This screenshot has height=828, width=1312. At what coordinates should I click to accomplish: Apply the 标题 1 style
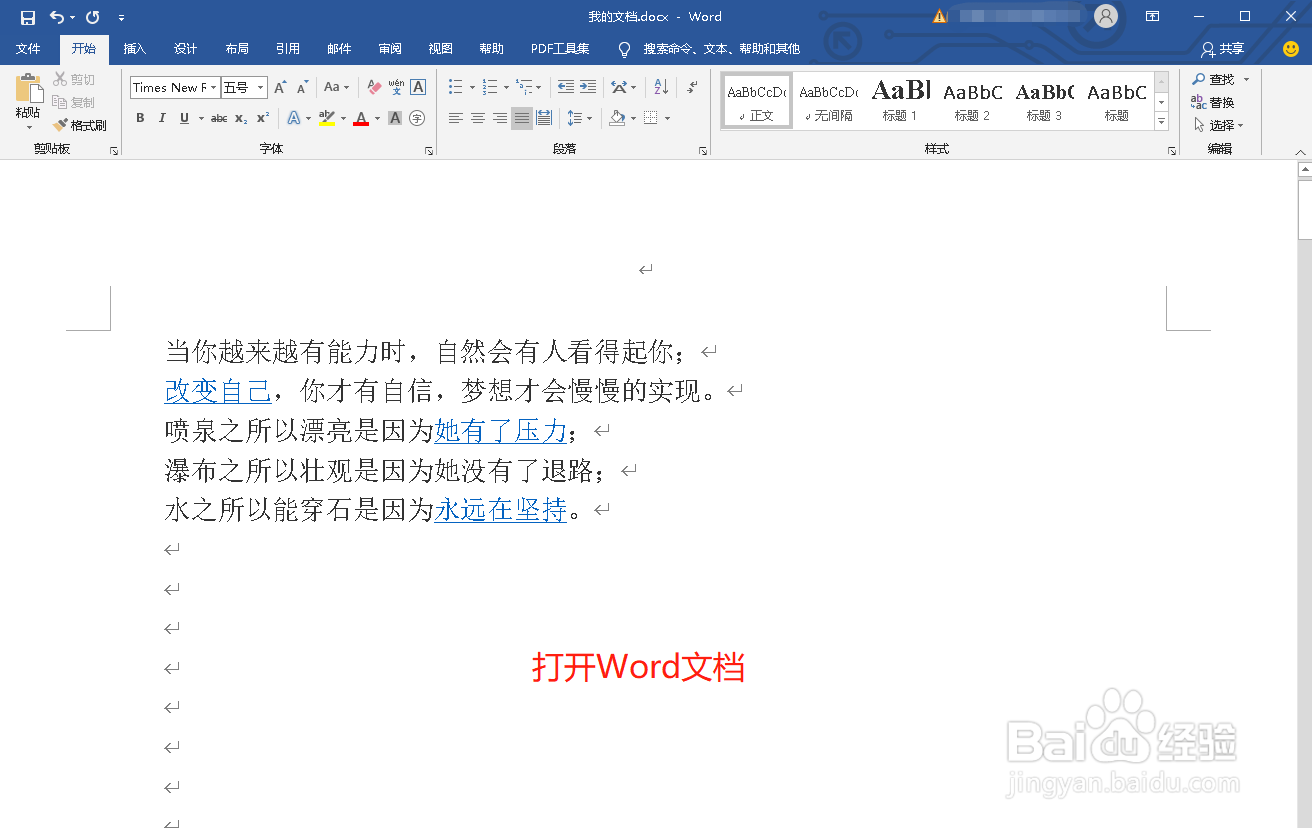[x=900, y=99]
